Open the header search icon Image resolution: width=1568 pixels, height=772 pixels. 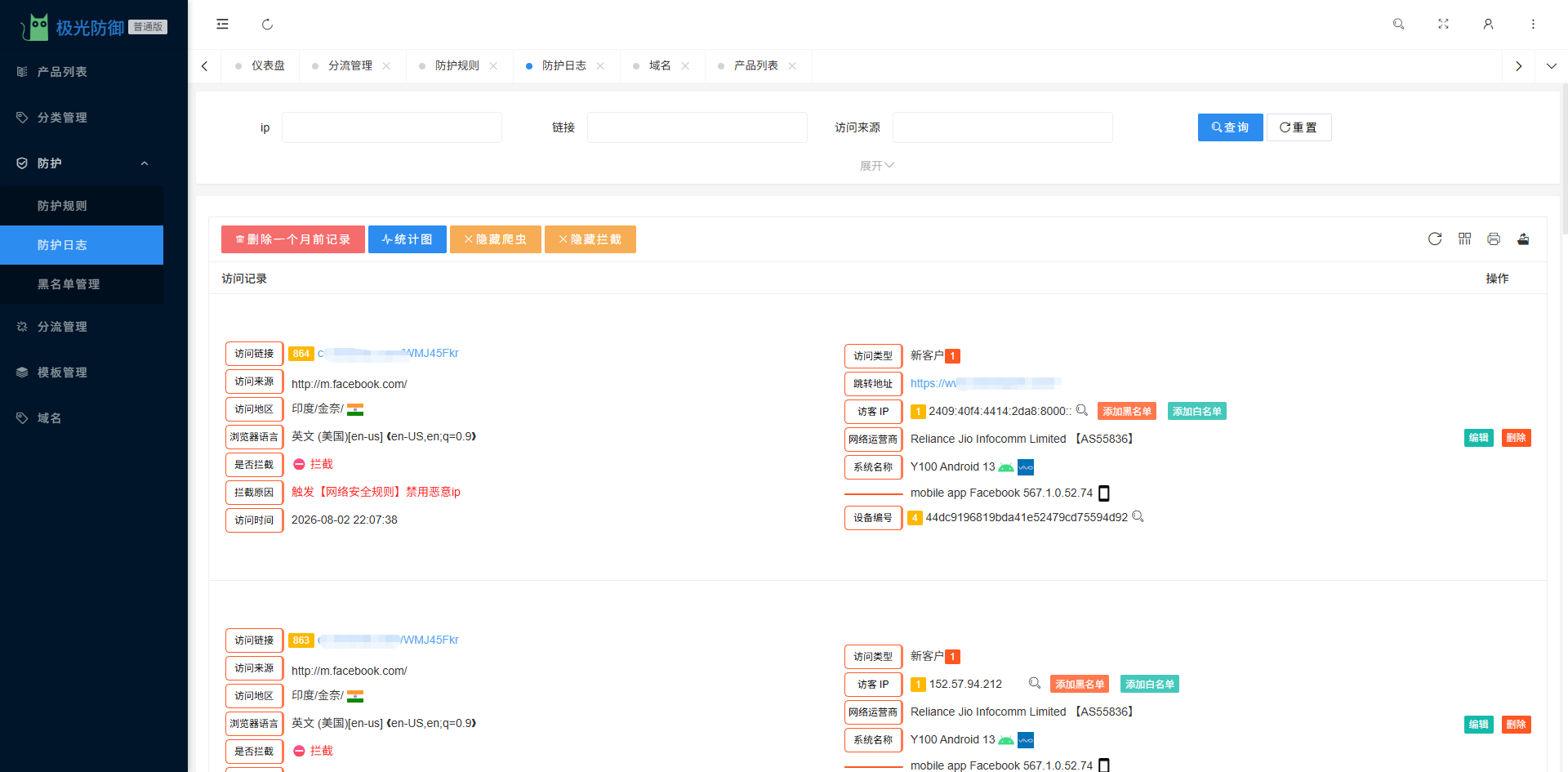(1398, 25)
